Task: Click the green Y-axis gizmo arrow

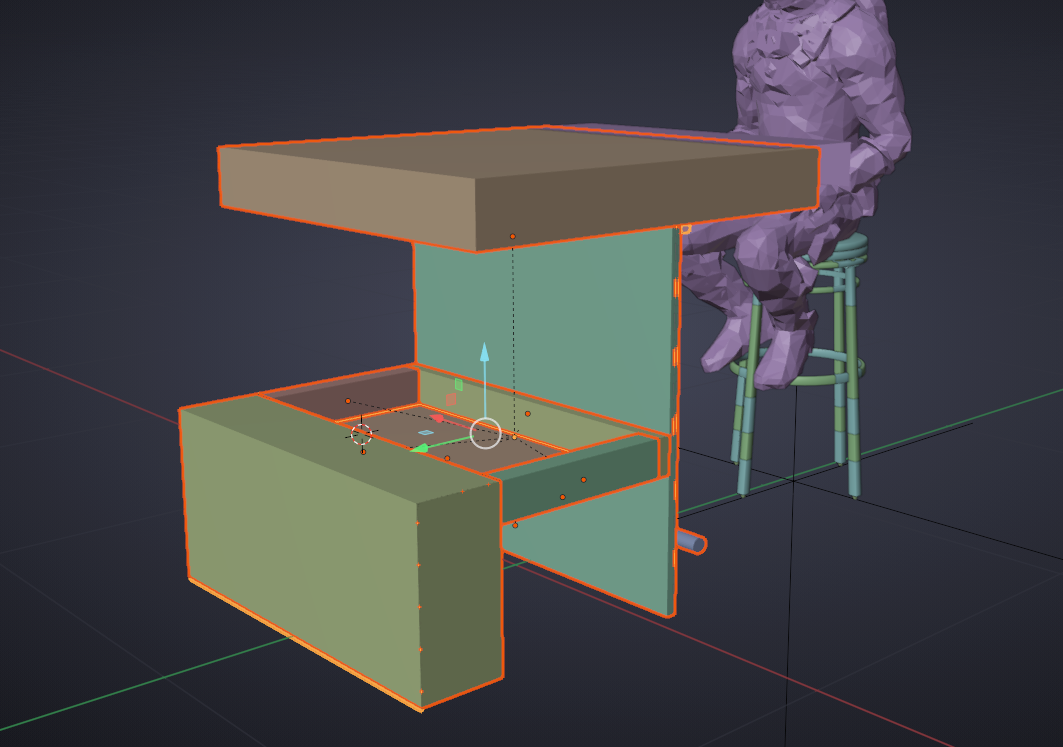Action: click(x=420, y=449)
